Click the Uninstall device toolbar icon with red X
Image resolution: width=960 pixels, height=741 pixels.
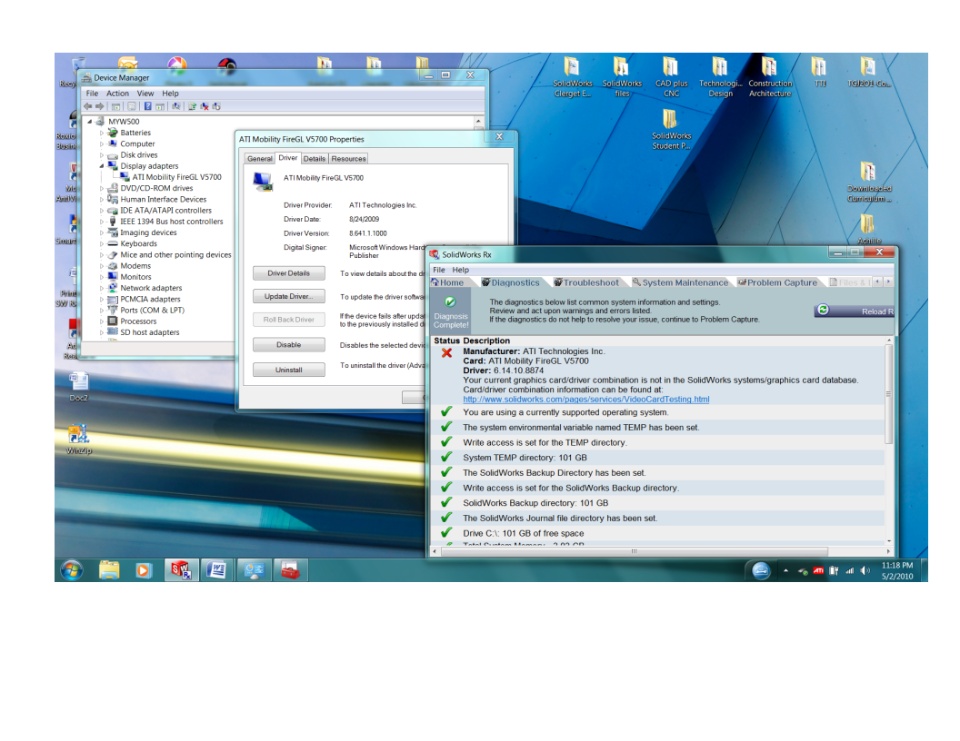click(x=204, y=106)
